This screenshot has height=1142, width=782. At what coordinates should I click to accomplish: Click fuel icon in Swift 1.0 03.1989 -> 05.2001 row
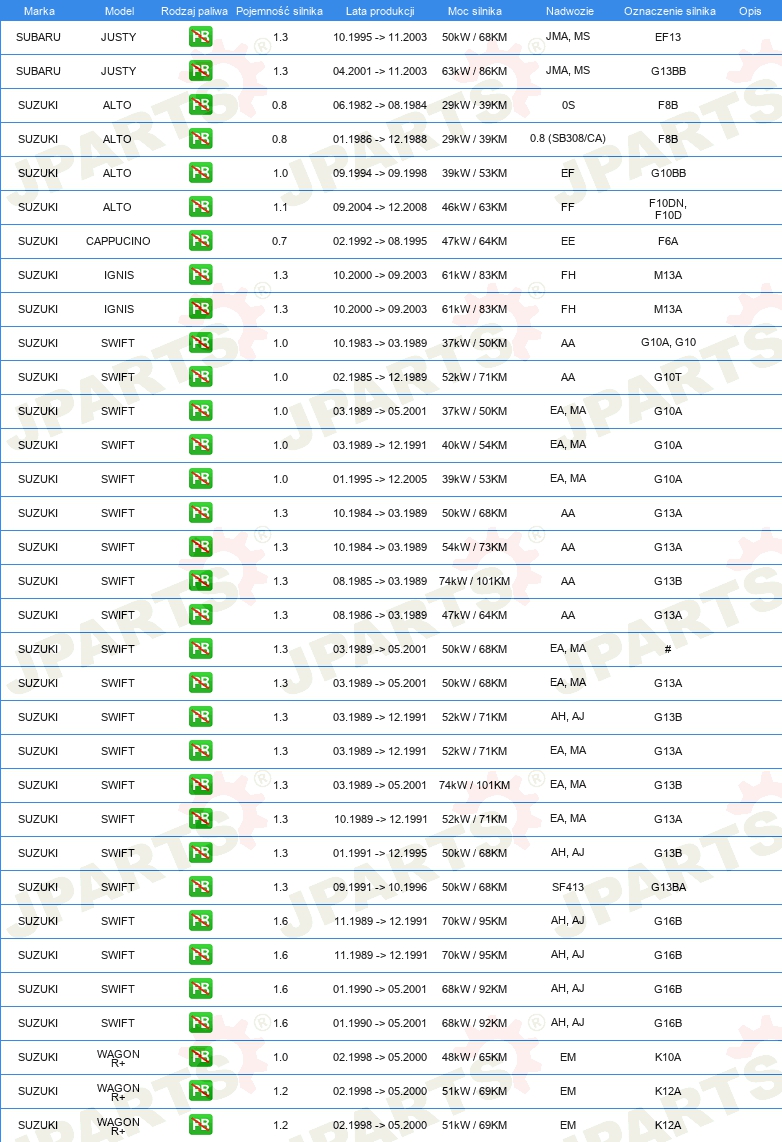[x=200, y=411]
